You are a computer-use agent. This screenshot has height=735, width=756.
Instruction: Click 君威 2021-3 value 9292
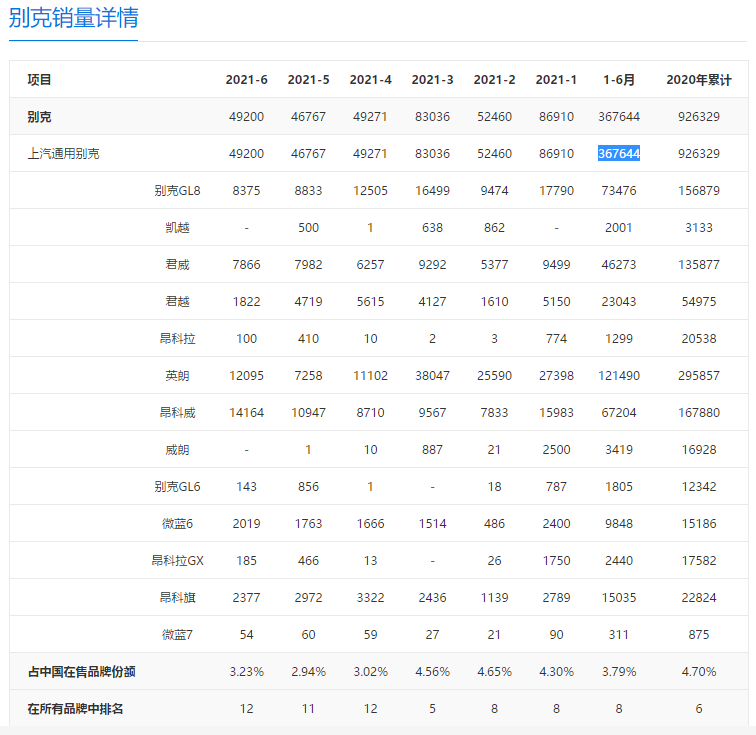(432, 265)
